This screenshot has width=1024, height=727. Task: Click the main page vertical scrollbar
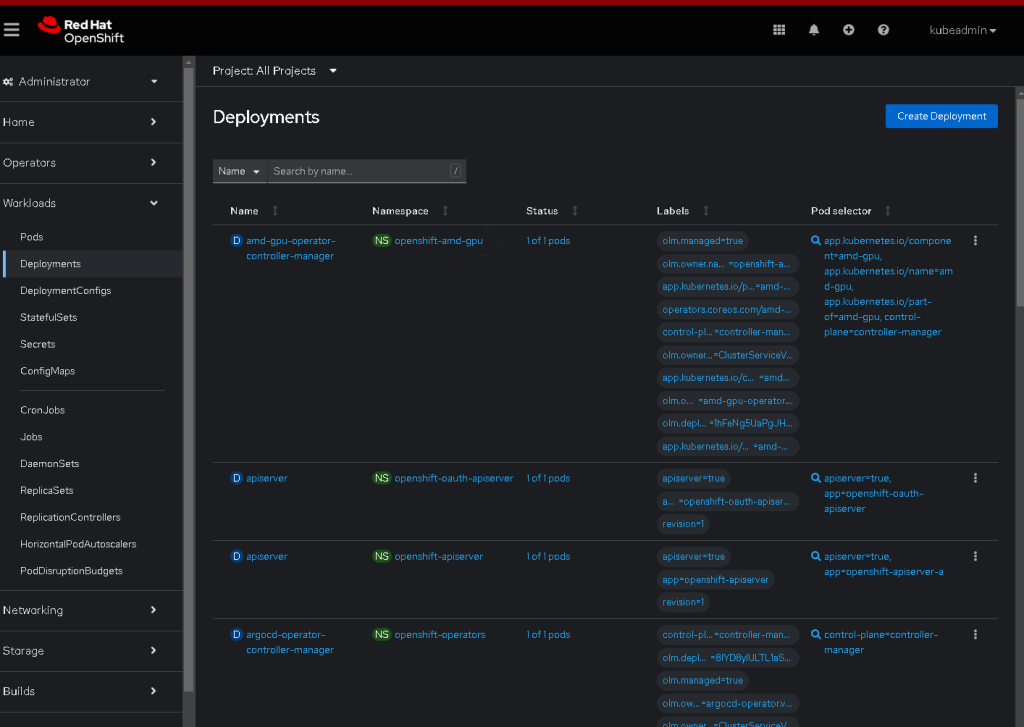pyautogui.click(x=1019, y=201)
